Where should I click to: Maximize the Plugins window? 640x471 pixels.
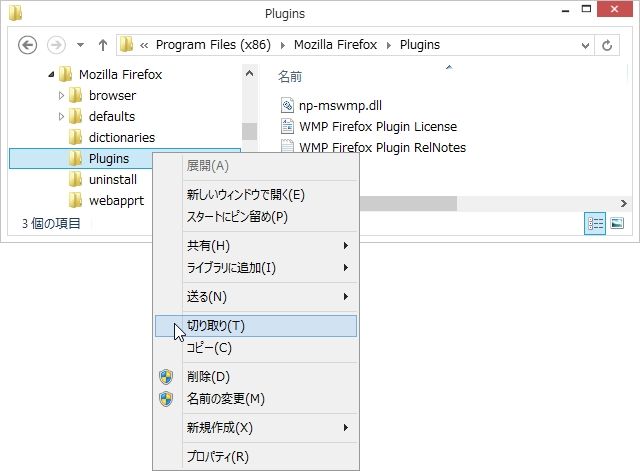tap(586, 9)
